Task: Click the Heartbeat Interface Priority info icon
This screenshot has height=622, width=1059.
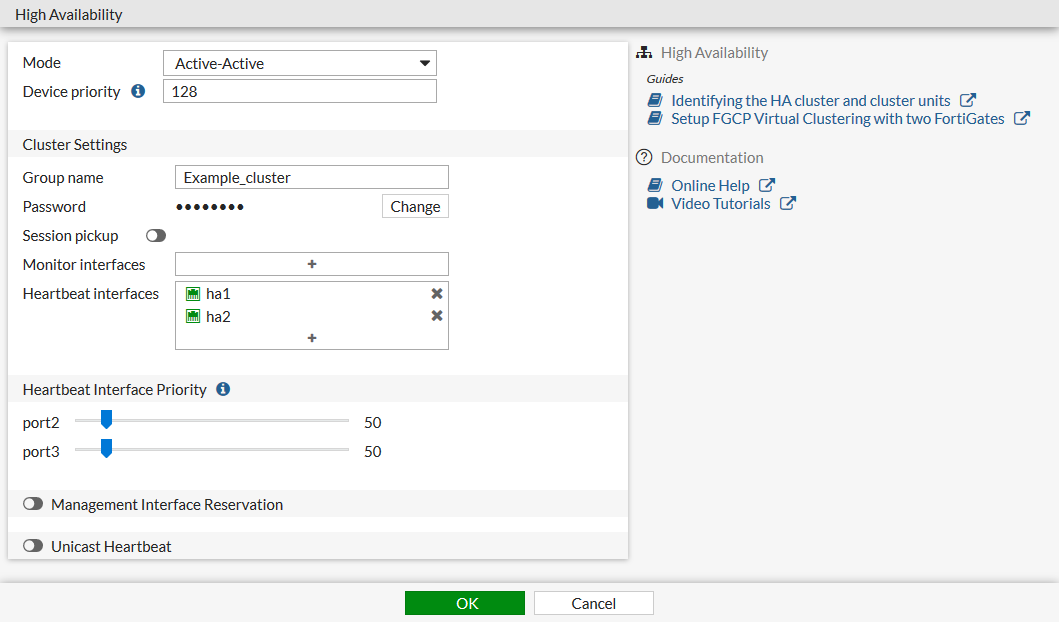Action: point(223,389)
